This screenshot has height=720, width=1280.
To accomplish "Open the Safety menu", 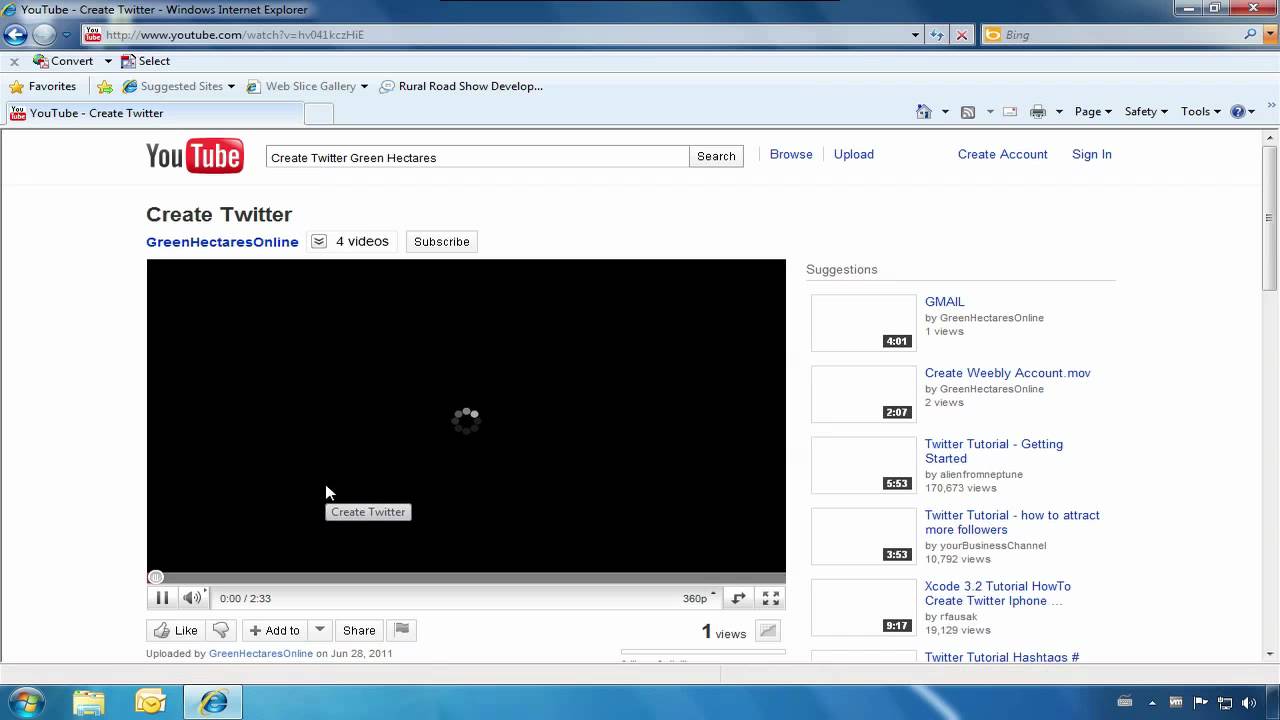I will 1146,112.
